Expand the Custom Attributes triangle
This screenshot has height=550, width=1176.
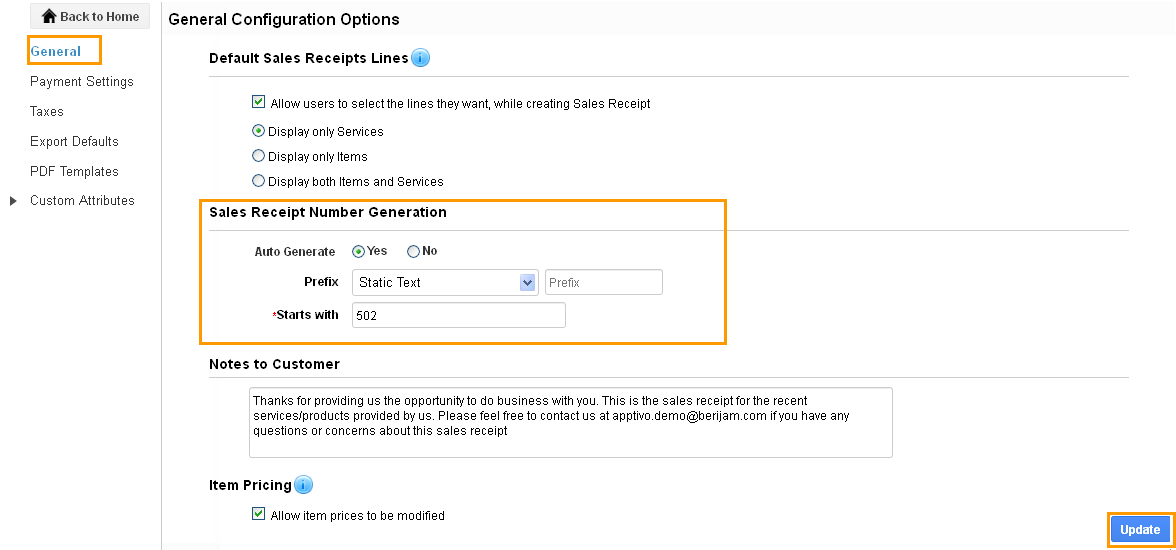(x=13, y=201)
